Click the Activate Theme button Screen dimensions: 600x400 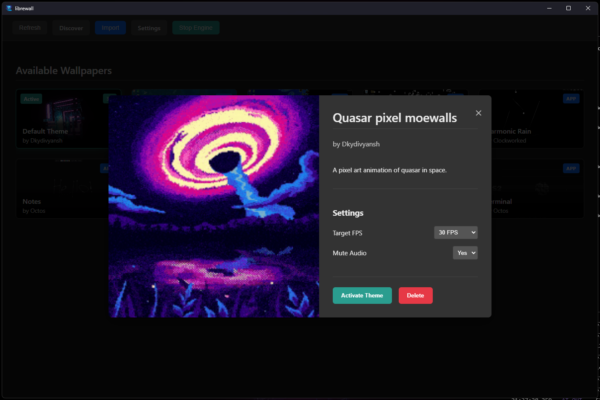point(362,296)
